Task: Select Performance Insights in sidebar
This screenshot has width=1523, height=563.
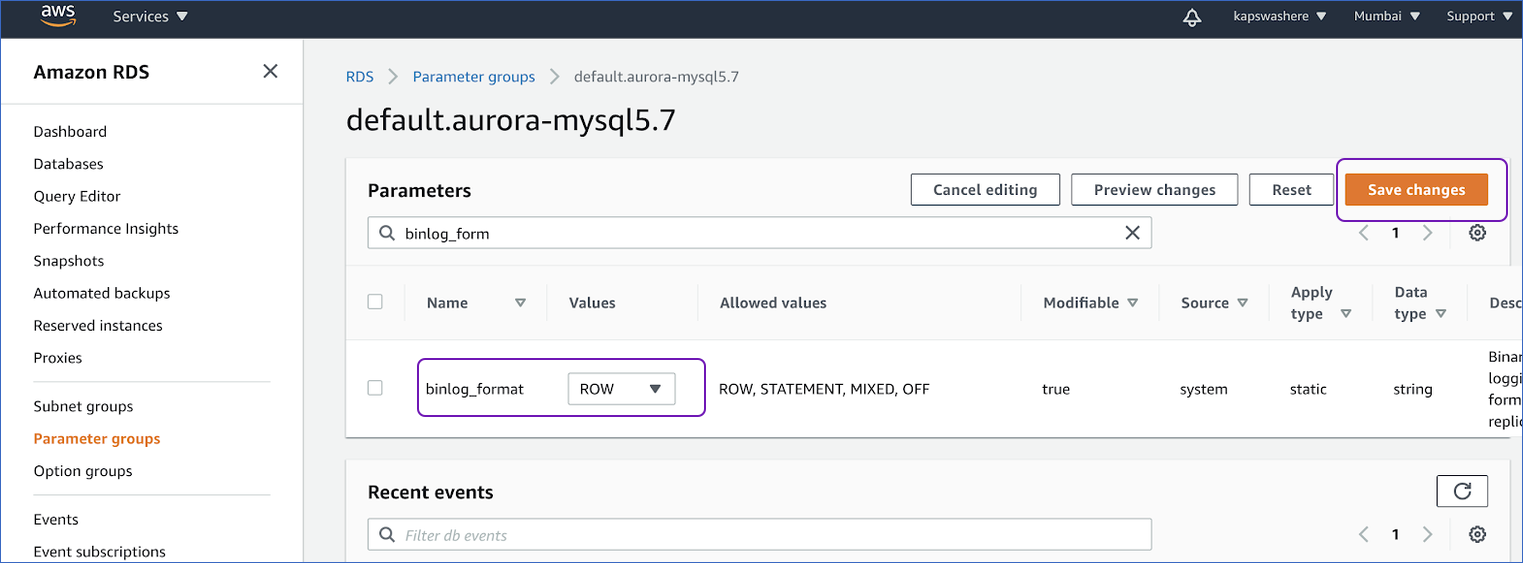Action: point(106,228)
